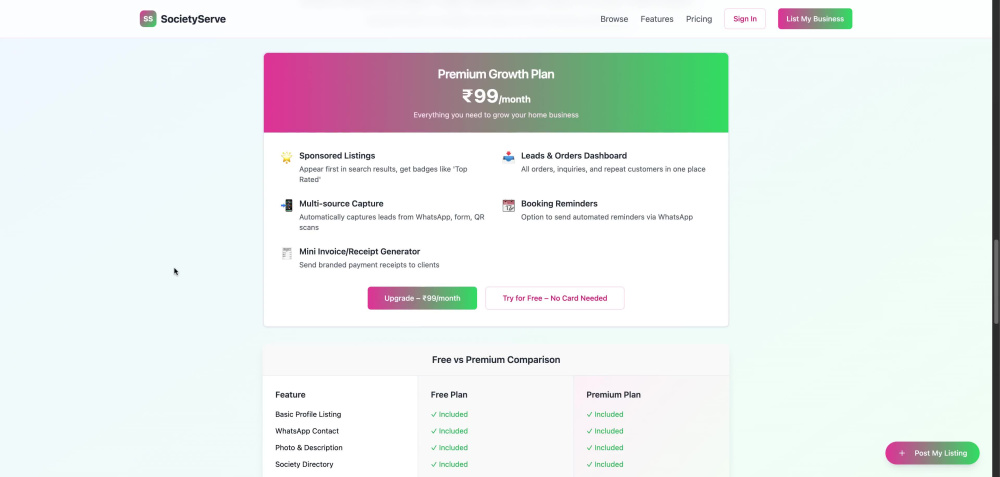Click the List My Business button
This screenshot has height=477, width=1000.
pos(814,18)
